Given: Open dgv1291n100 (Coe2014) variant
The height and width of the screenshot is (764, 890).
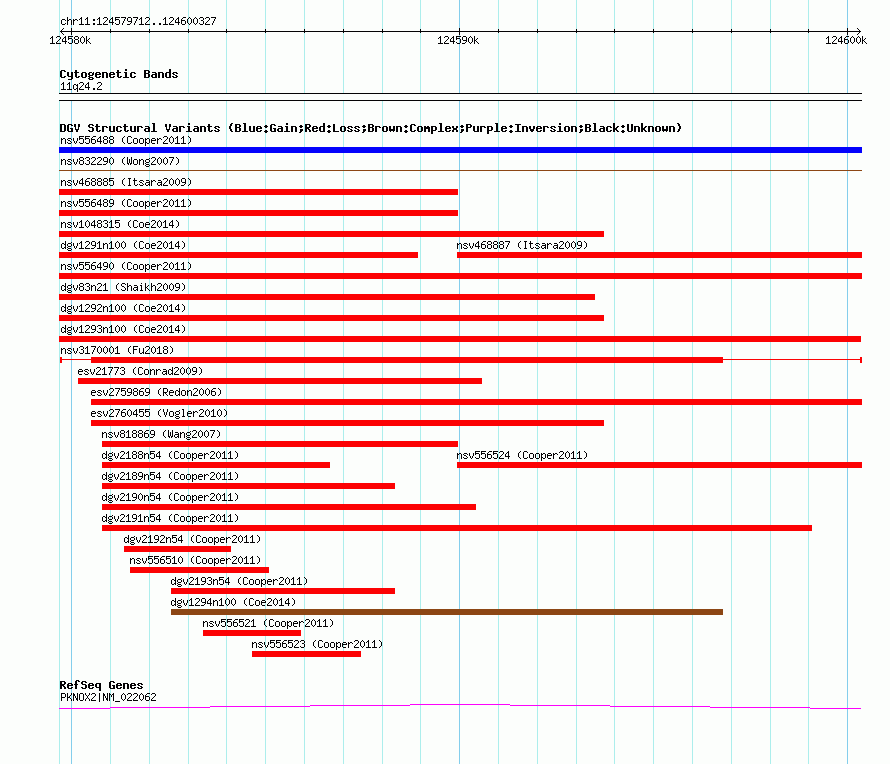Looking at the screenshot, I should (123, 245).
